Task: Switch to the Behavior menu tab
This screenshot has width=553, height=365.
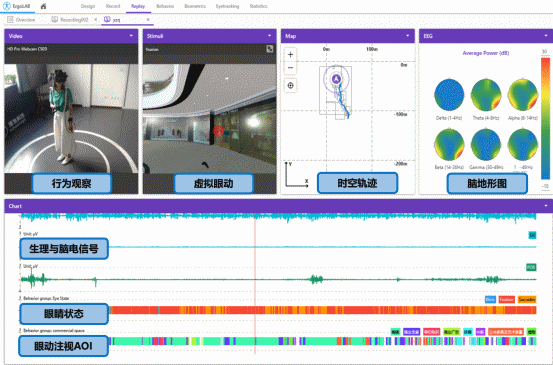Action: click(x=165, y=6)
